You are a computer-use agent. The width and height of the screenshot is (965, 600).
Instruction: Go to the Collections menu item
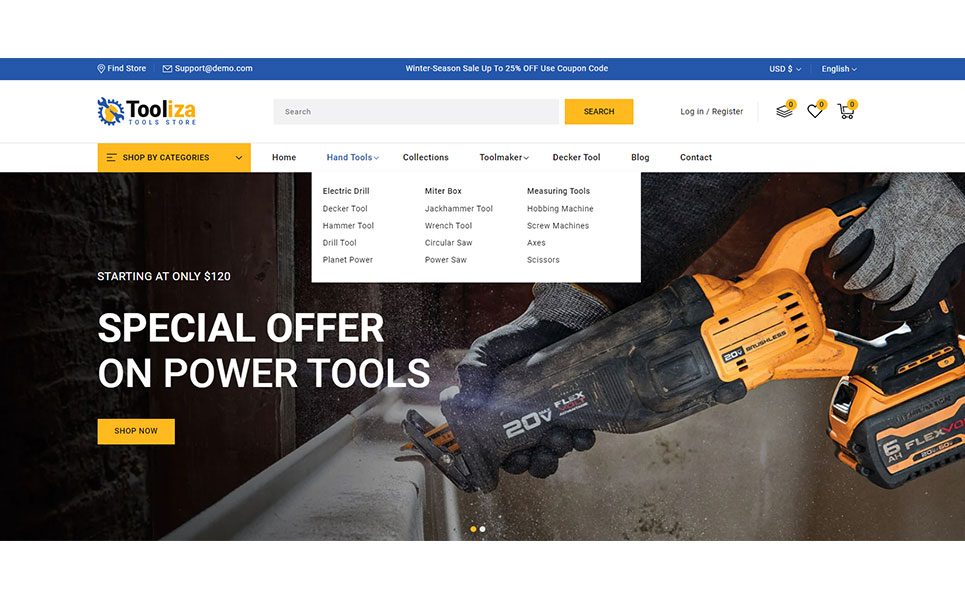(426, 158)
